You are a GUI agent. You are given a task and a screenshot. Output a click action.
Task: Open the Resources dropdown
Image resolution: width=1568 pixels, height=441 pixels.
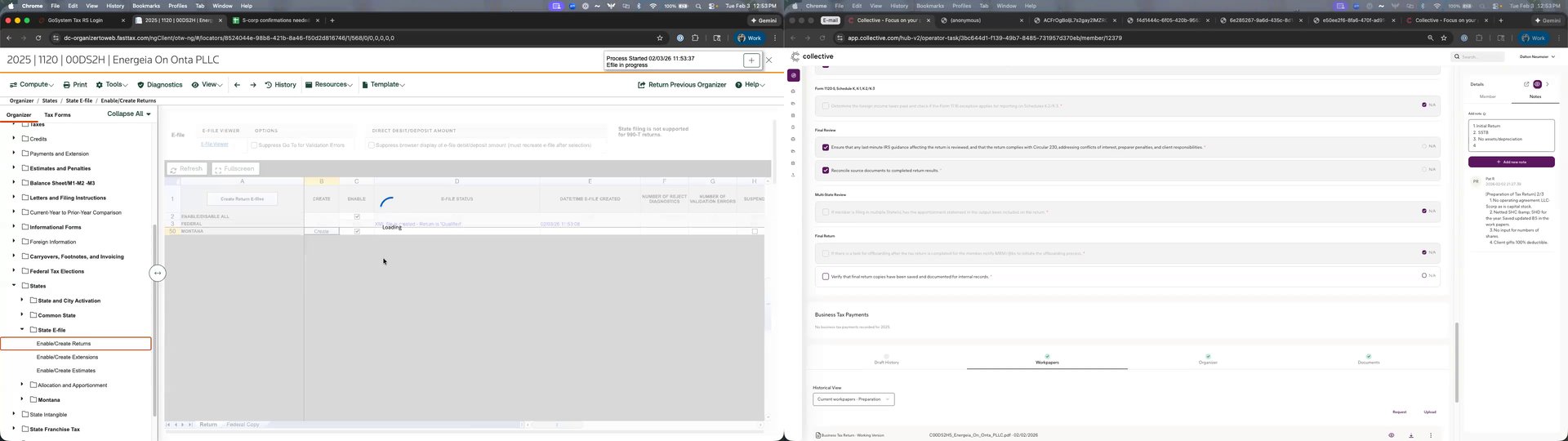(x=329, y=84)
